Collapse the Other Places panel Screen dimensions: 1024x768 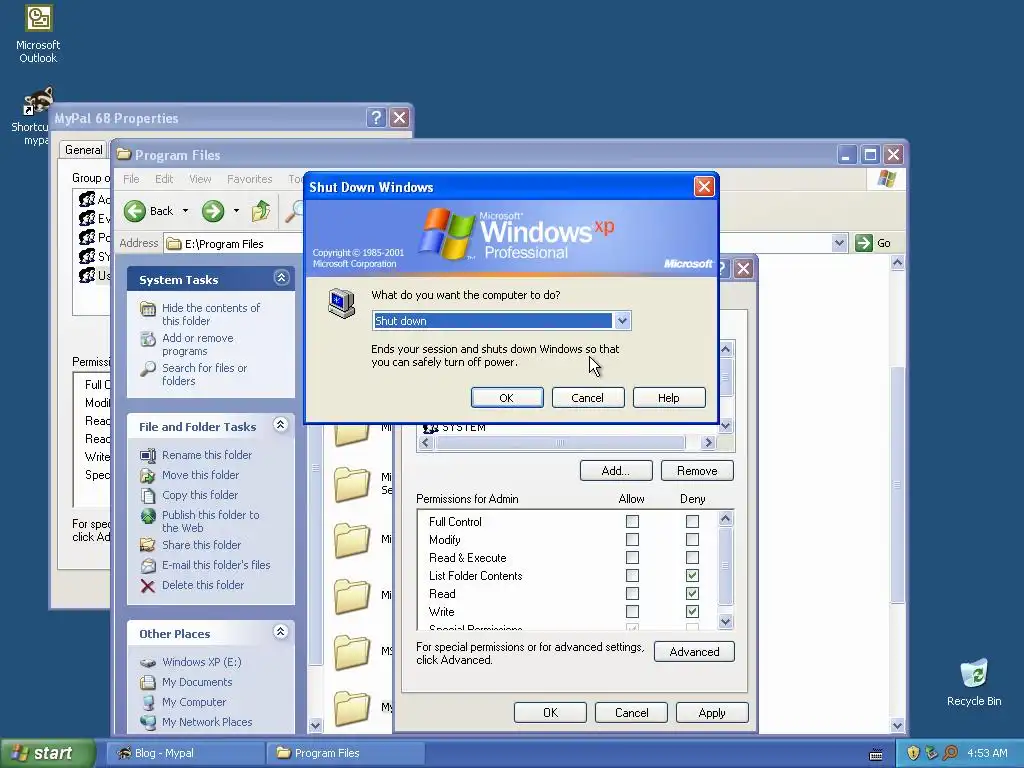click(281, 632)
